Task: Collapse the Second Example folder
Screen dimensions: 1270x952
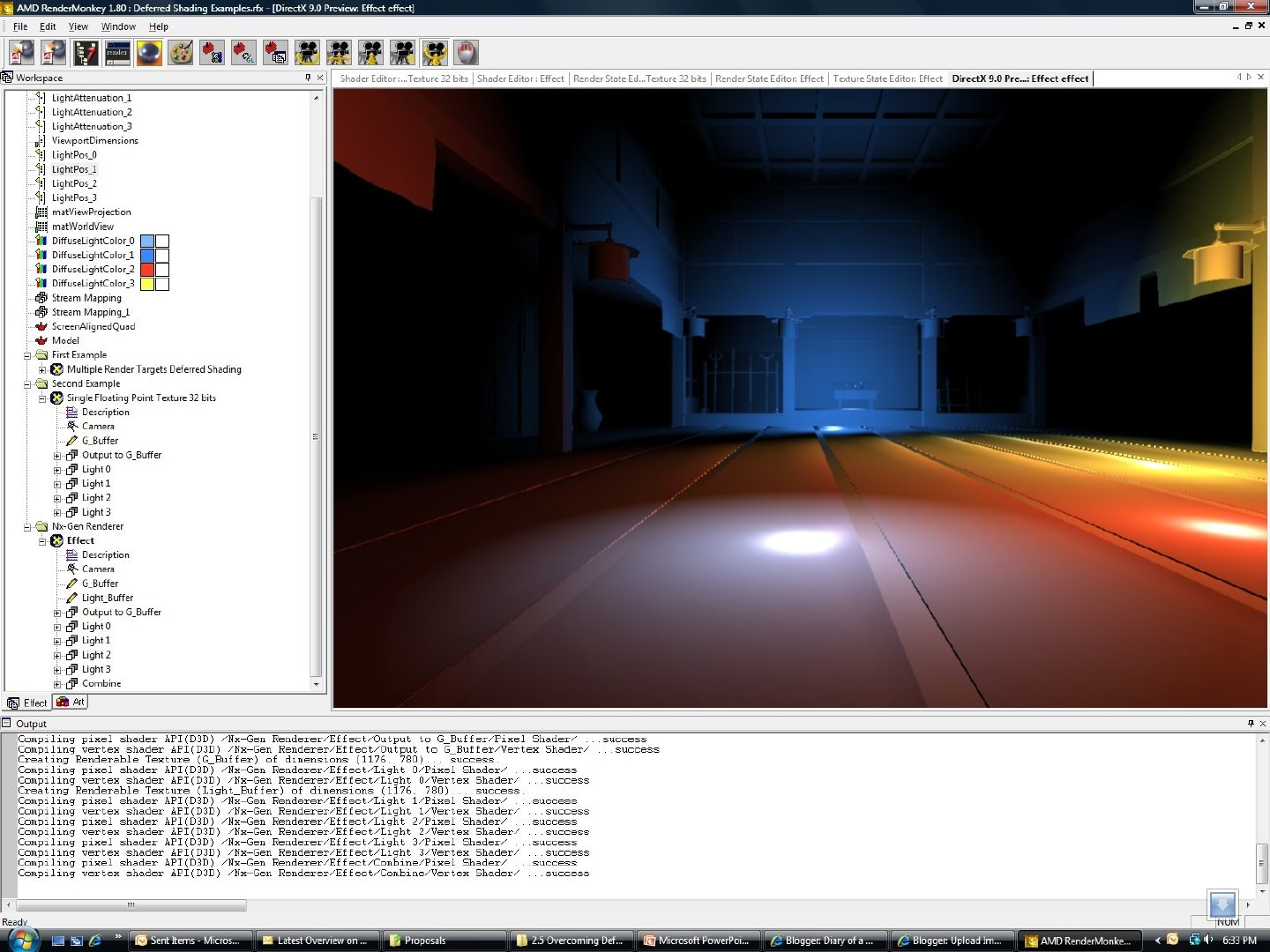Action: pos(27,383)
